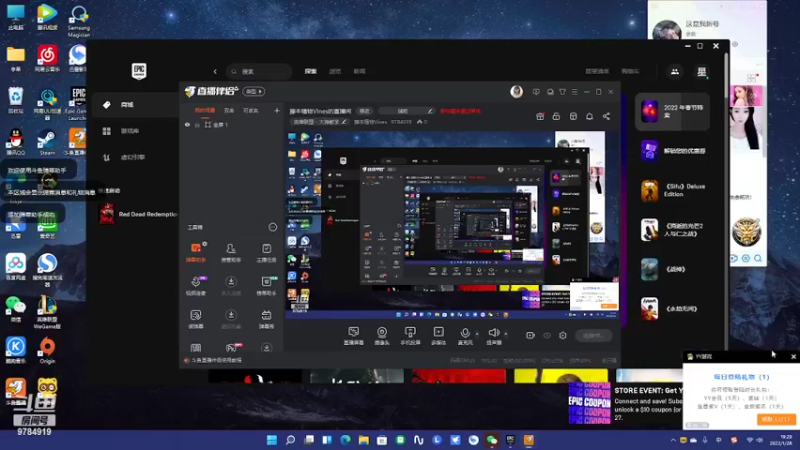The width and height of the screenshot is (800, 450).
Task: Select Steam desktop icon
Action: tap(47, 142)
